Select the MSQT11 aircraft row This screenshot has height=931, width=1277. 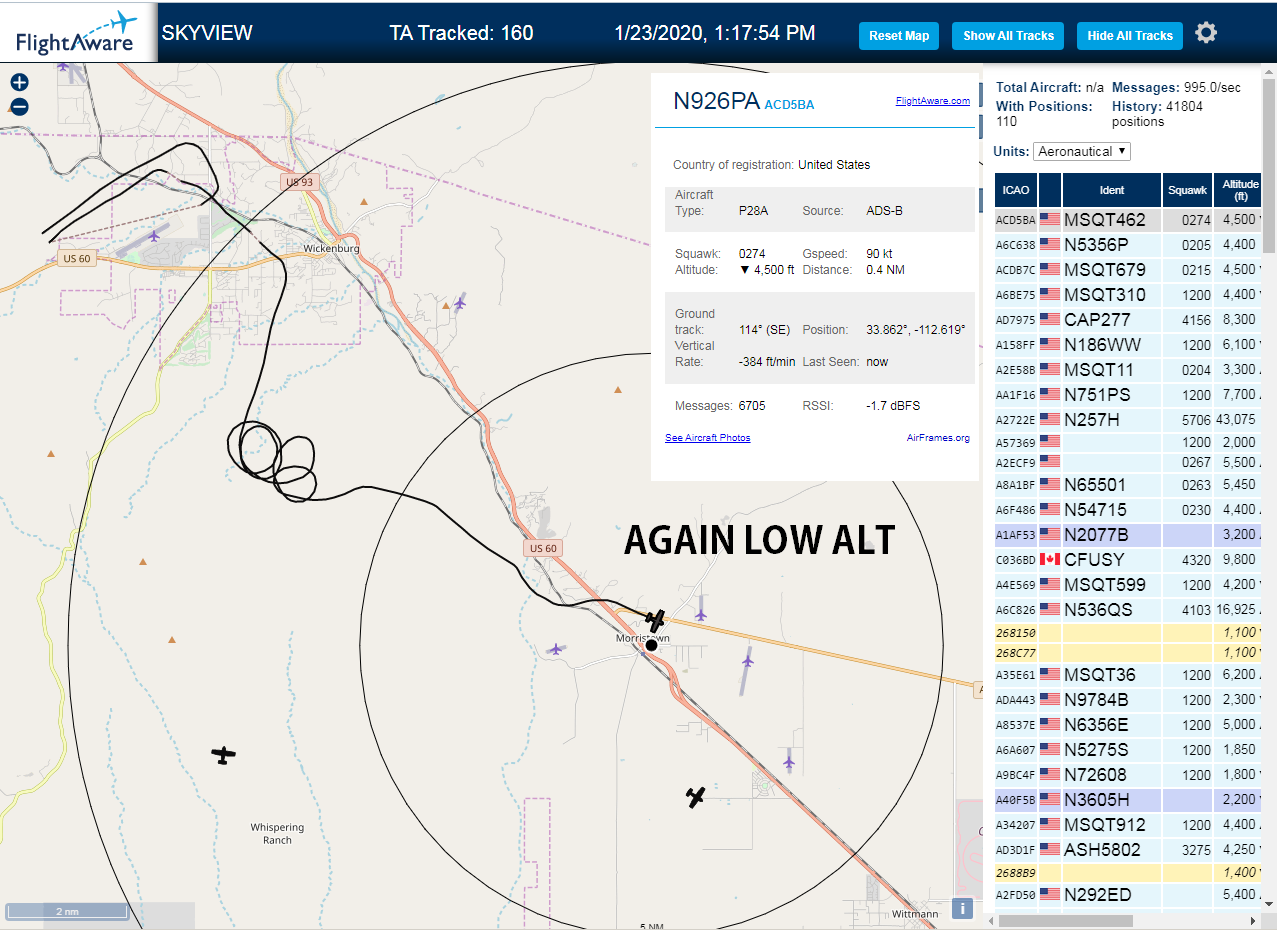click(1128, 370)
